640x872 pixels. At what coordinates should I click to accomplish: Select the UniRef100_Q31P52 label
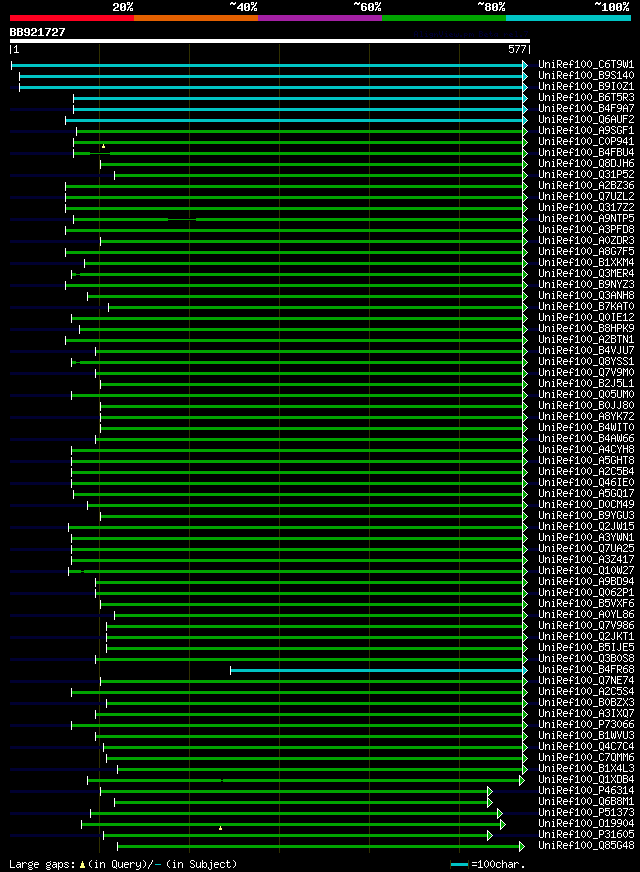(586, 175)
